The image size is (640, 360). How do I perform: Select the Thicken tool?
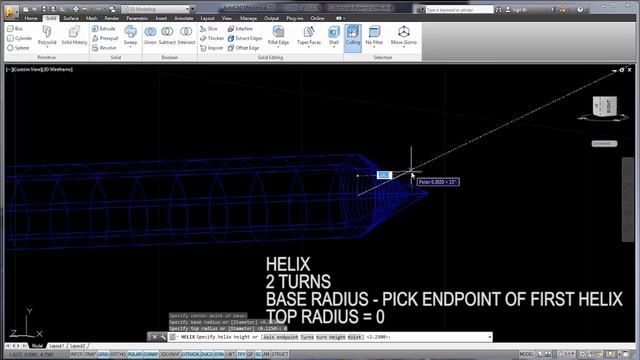[211, 38]
